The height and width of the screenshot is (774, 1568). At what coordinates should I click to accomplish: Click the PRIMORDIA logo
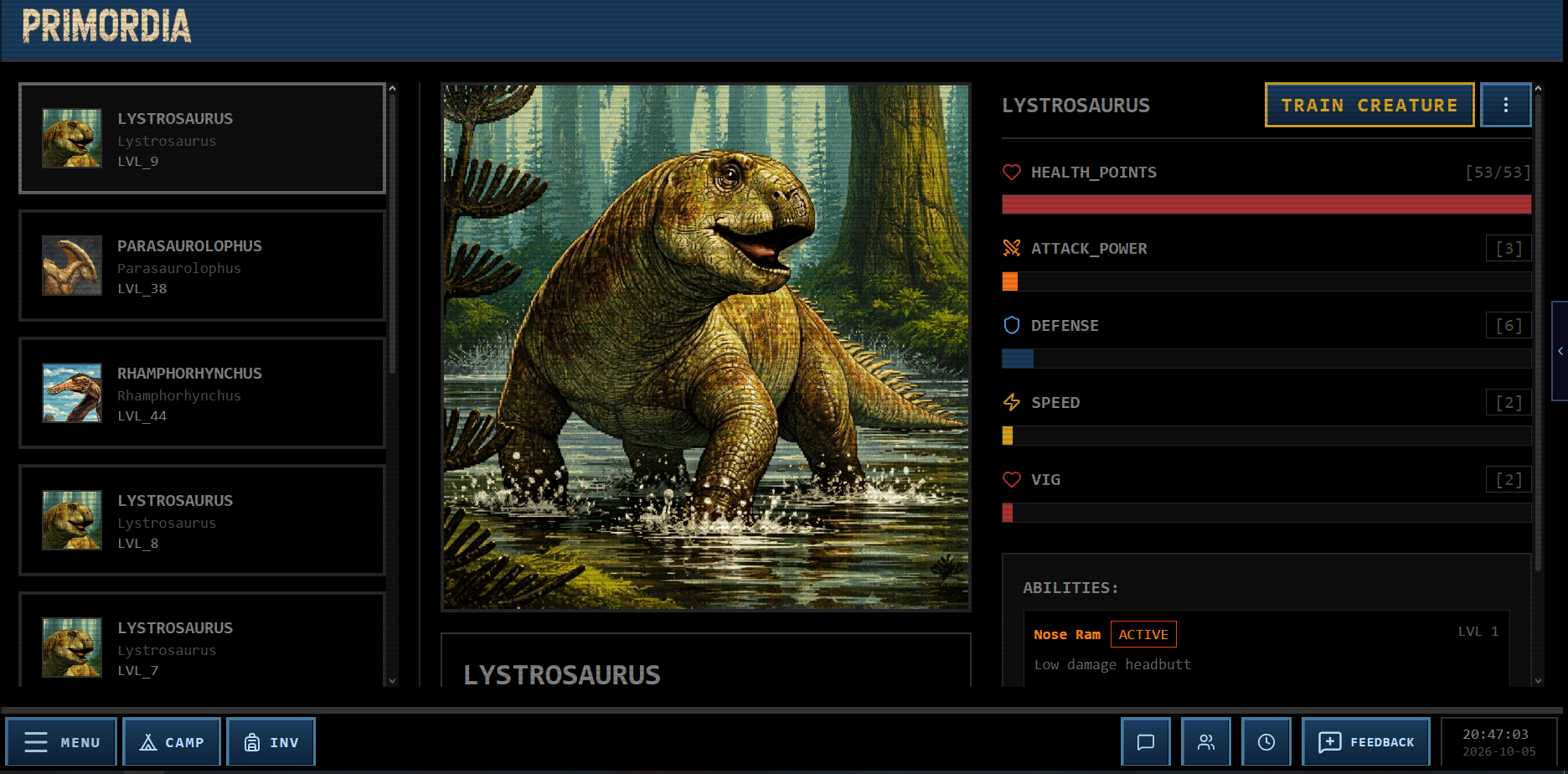106,26
